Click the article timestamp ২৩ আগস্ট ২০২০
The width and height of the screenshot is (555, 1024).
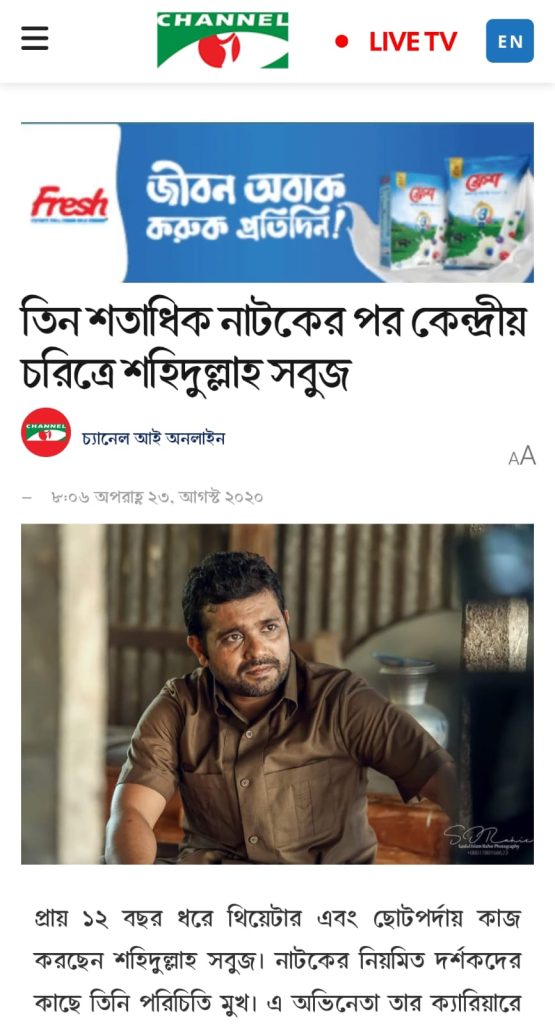click(157, 497)
